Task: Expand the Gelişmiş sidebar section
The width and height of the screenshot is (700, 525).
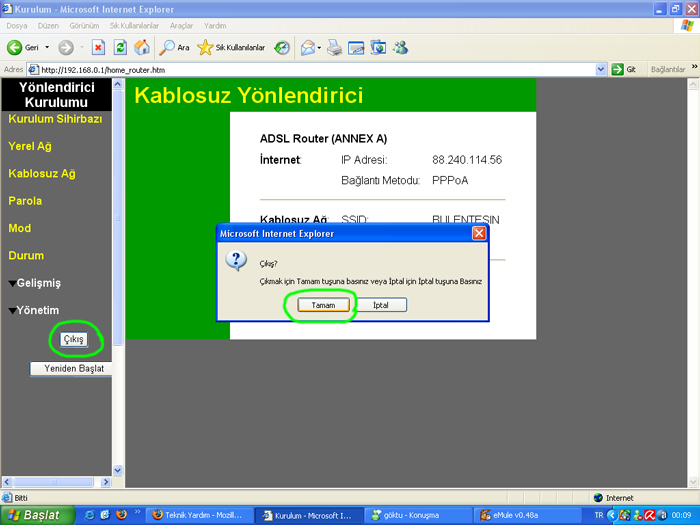Action: tap(35, 283)
